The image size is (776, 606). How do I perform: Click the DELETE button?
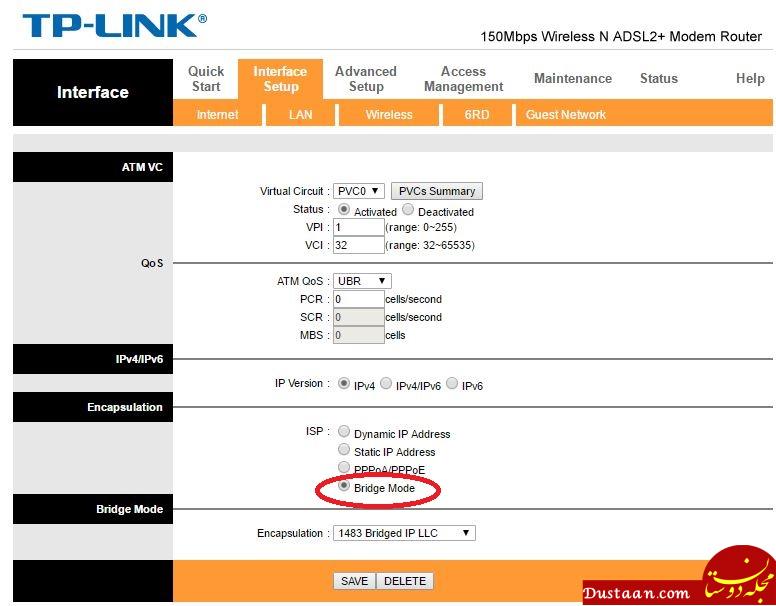pyautogui.click(x=405, y=581)
